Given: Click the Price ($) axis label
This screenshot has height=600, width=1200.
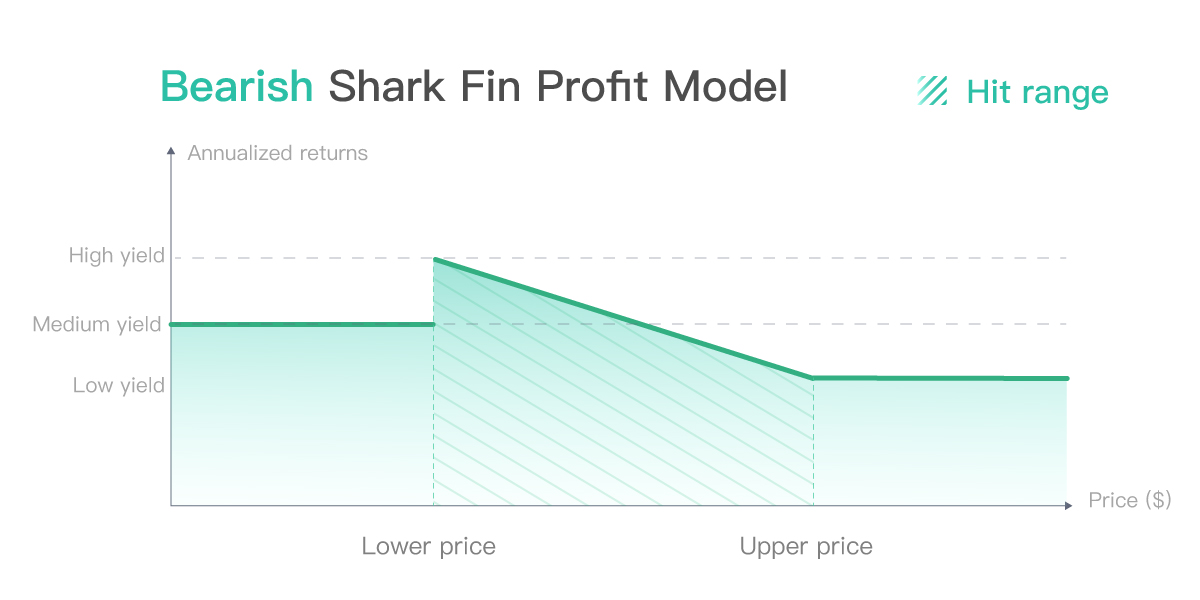Looking at the screenshot, I should coord(1129,500).
